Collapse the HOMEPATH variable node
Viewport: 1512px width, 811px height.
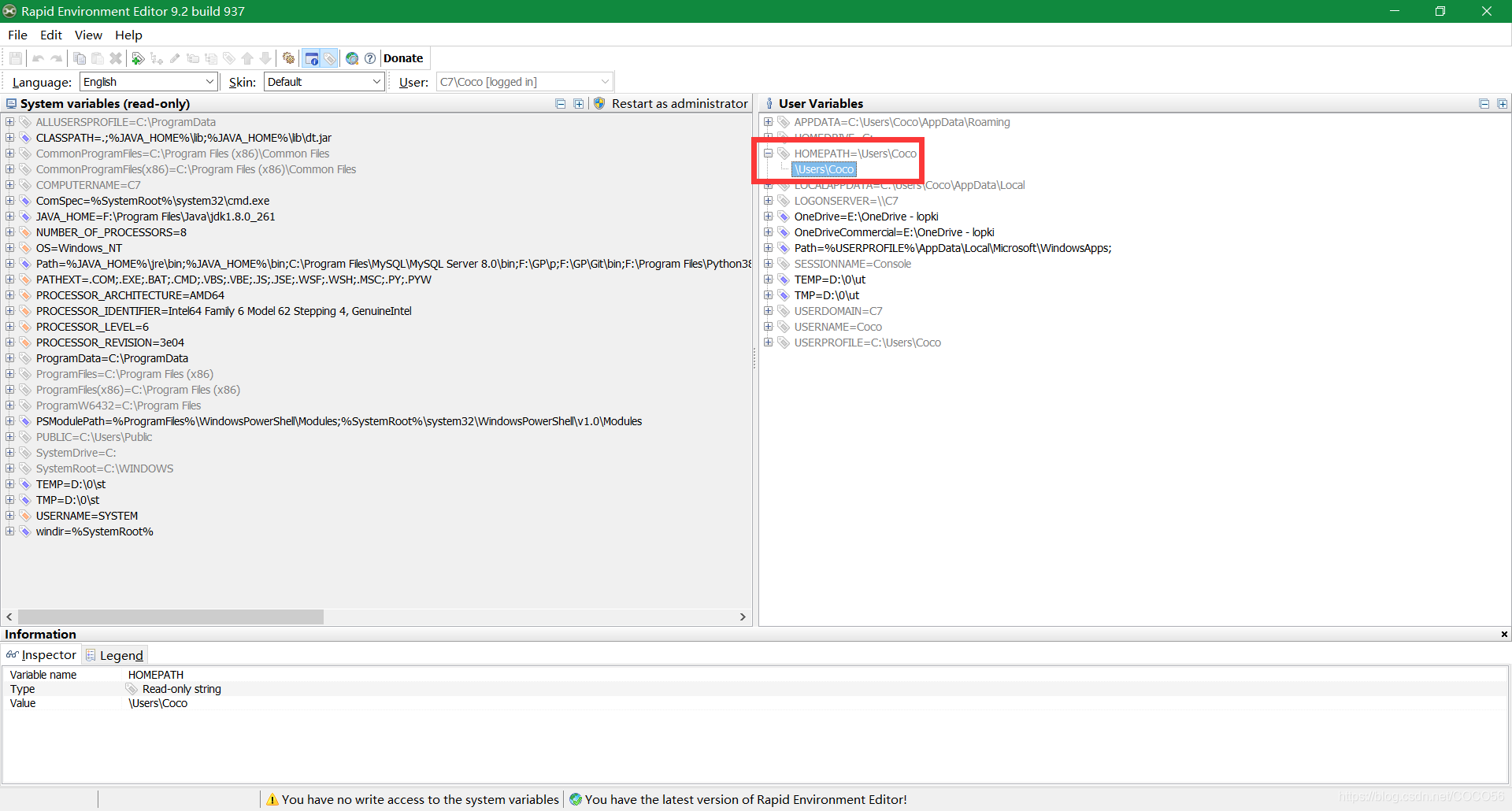(768, 154)
